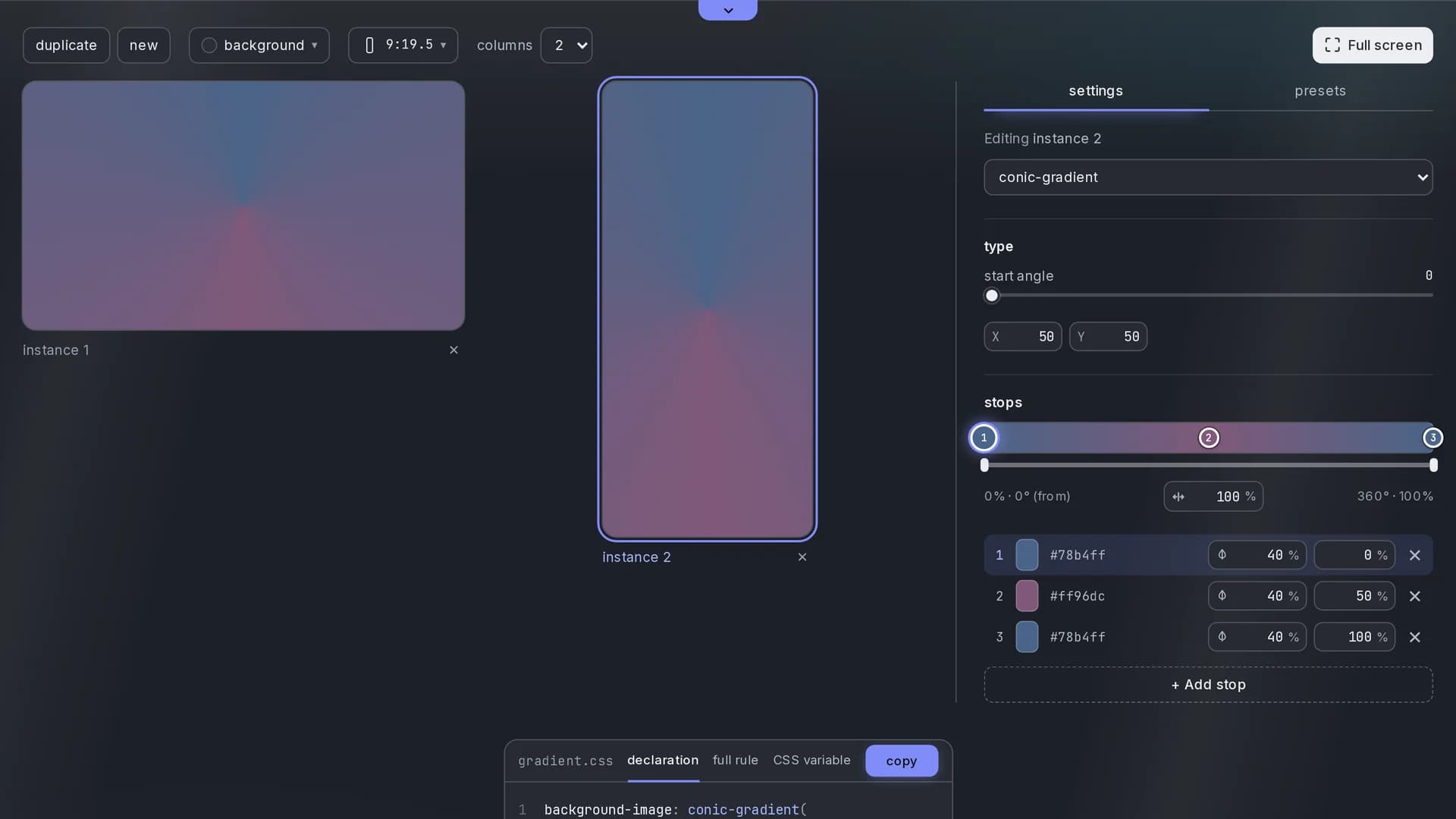Select the full rule code tab
Viewport: 1456px width, 819px height.
(735, 761)
